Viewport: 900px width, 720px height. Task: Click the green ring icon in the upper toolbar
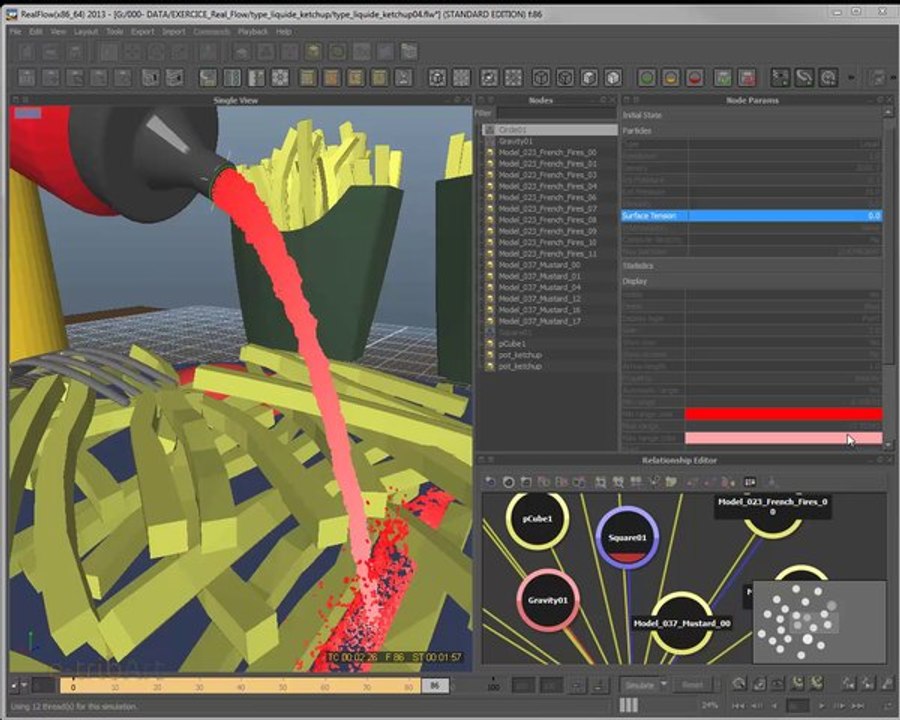point(338,52)
